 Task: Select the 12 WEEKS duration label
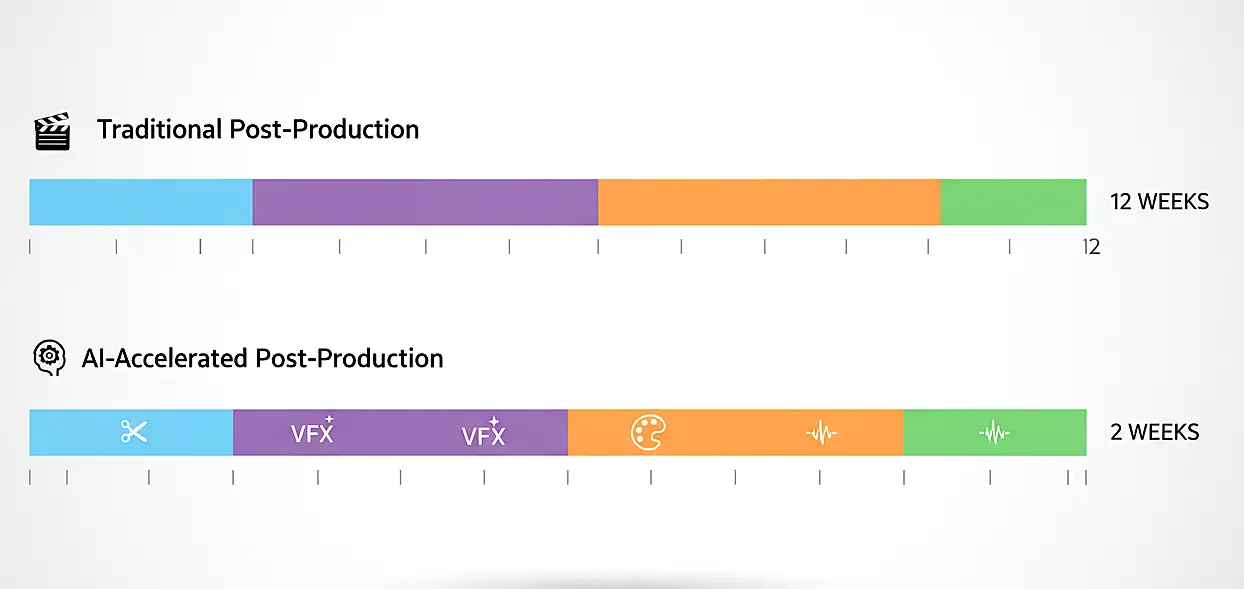pyautogui.click(x=1159, y=202)
